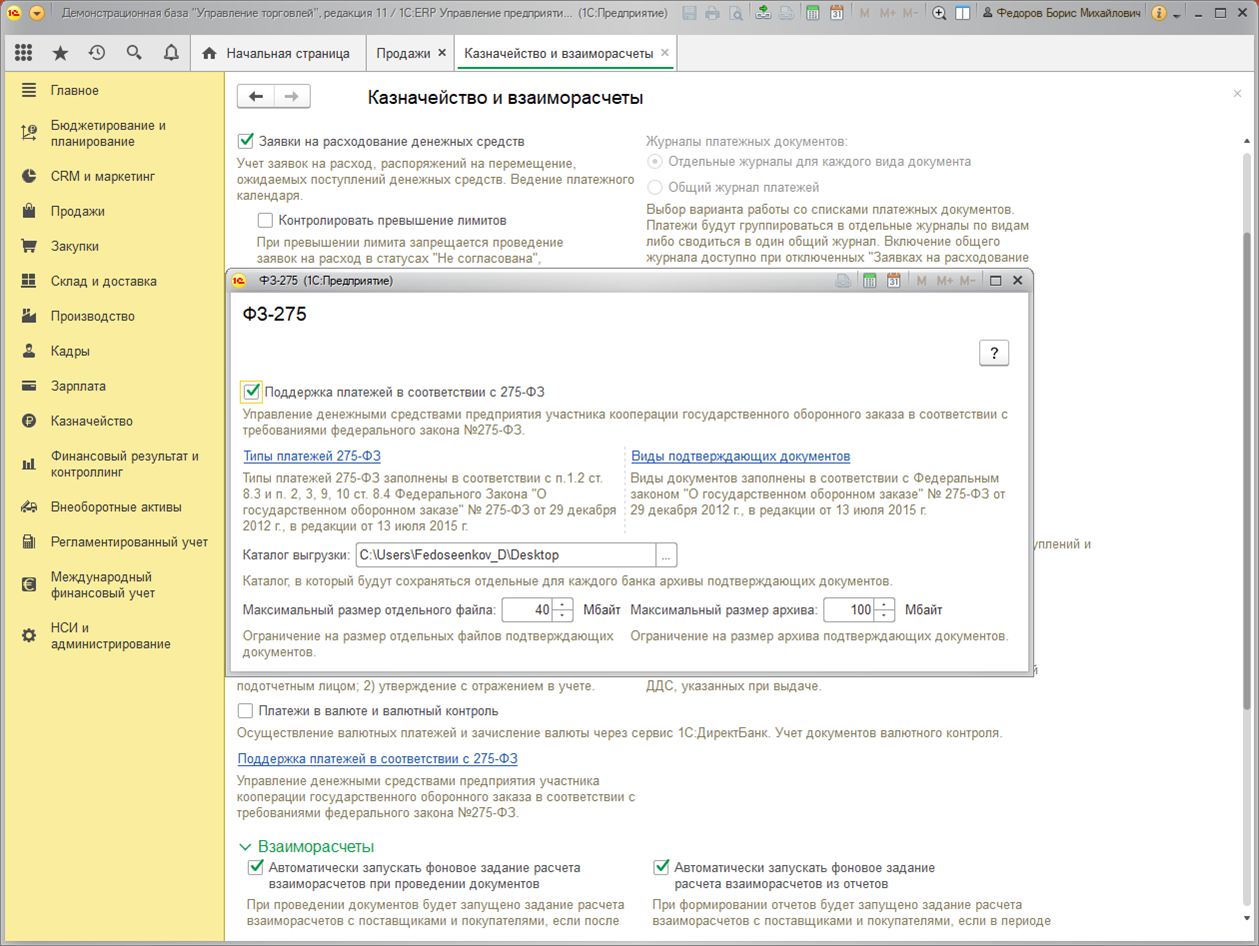This screenshot has width=1259, height=946.
Task: Click the НСИ и администрирование gear icon
Action: [x=29, y=636]
